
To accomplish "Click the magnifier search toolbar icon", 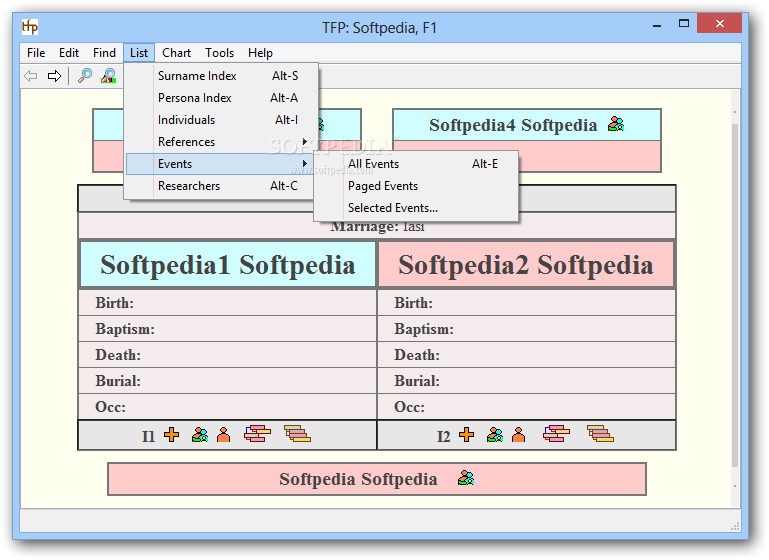I will (x=85, y=76).
